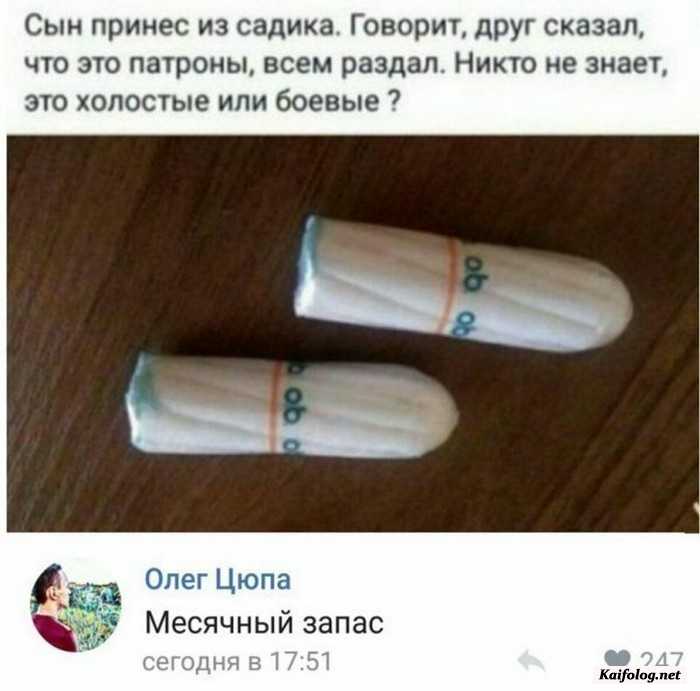Click the orange strip on the lower tampon
This screenshot has height=691, width=700.
click(x=277, y=406)
